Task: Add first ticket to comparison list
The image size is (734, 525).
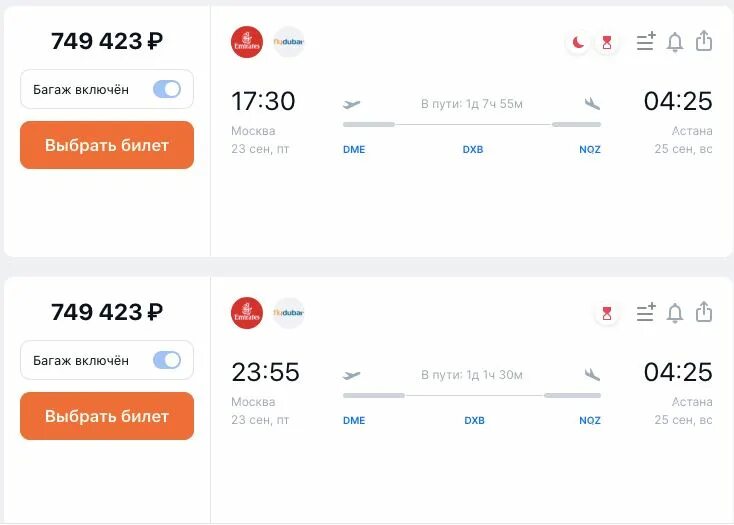Action: pyautogui.click(x=646, y=42)
